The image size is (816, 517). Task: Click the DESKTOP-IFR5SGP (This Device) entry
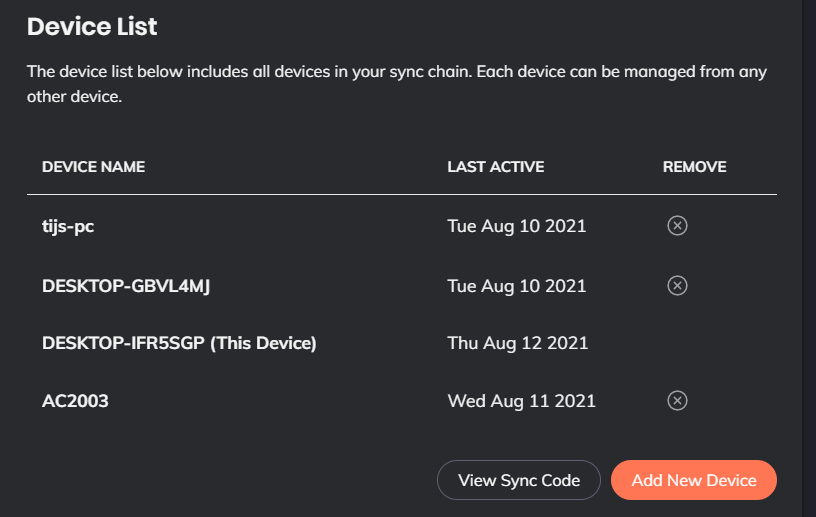179,343
